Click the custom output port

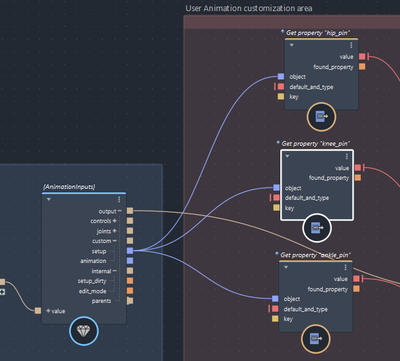[130, 241]
